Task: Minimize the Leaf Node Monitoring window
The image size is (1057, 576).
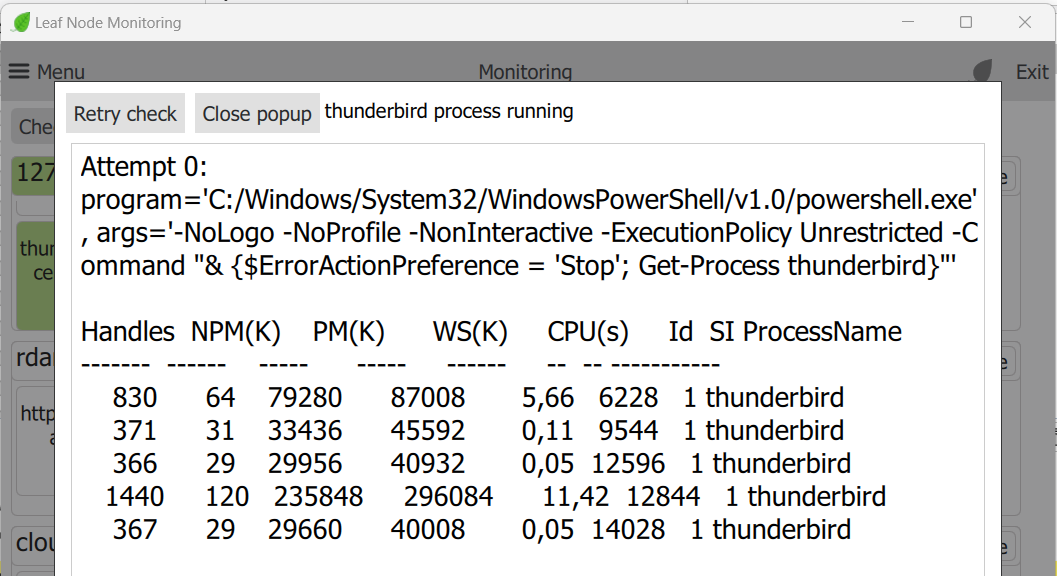Action: pyautogui.click(x=908, y=22)
